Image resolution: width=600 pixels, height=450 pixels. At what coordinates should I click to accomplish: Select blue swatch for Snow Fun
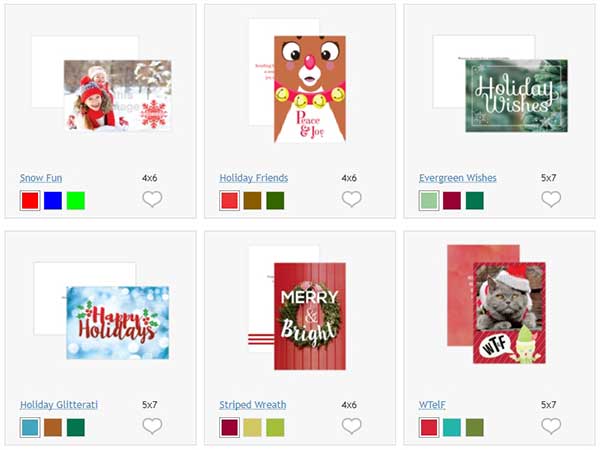(x=53, y=201)
